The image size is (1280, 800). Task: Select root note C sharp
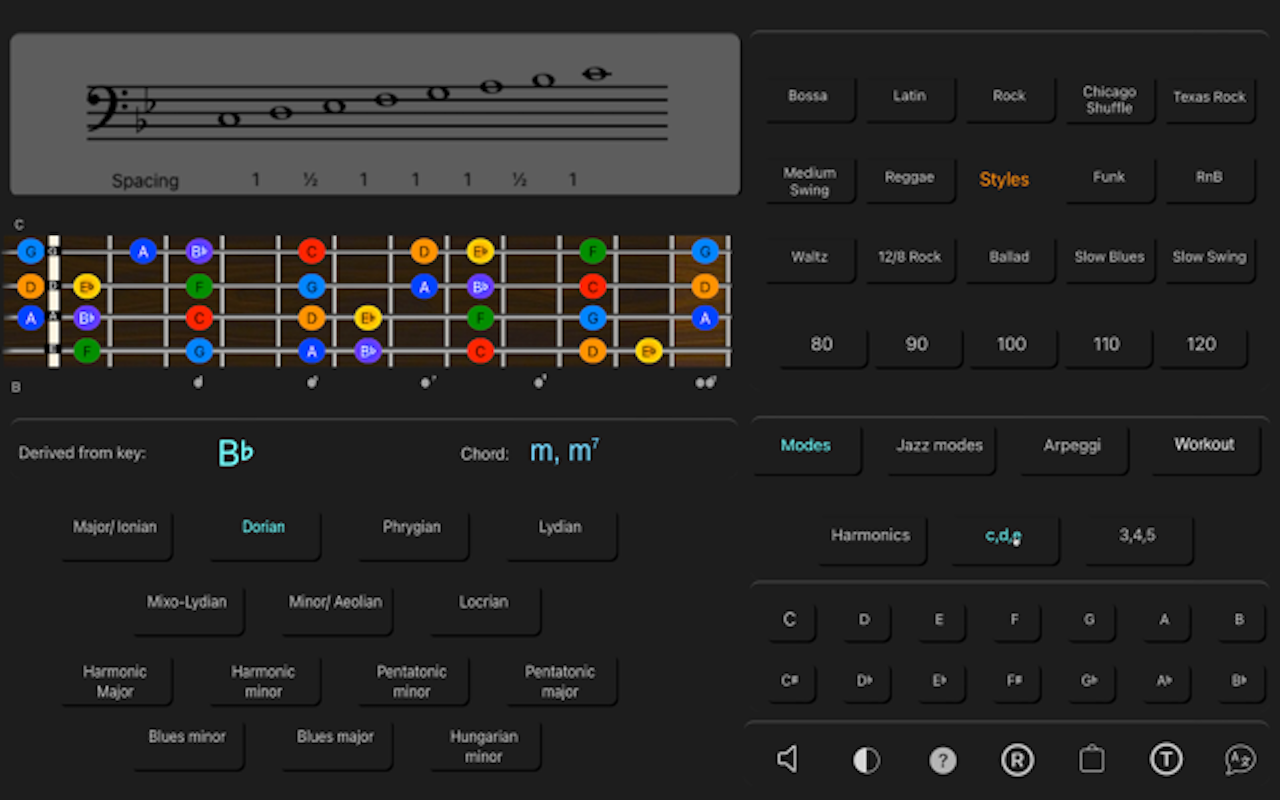point(789,682)
